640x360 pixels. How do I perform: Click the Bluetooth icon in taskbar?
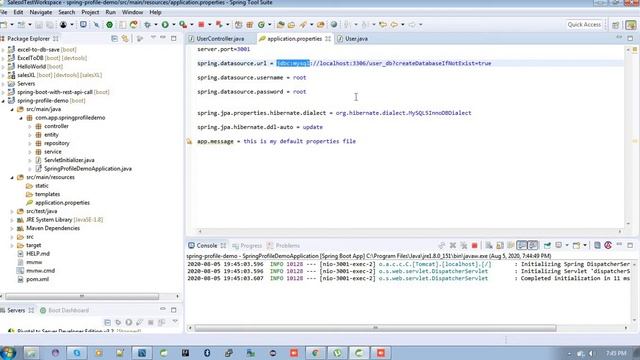pos(207,353)
